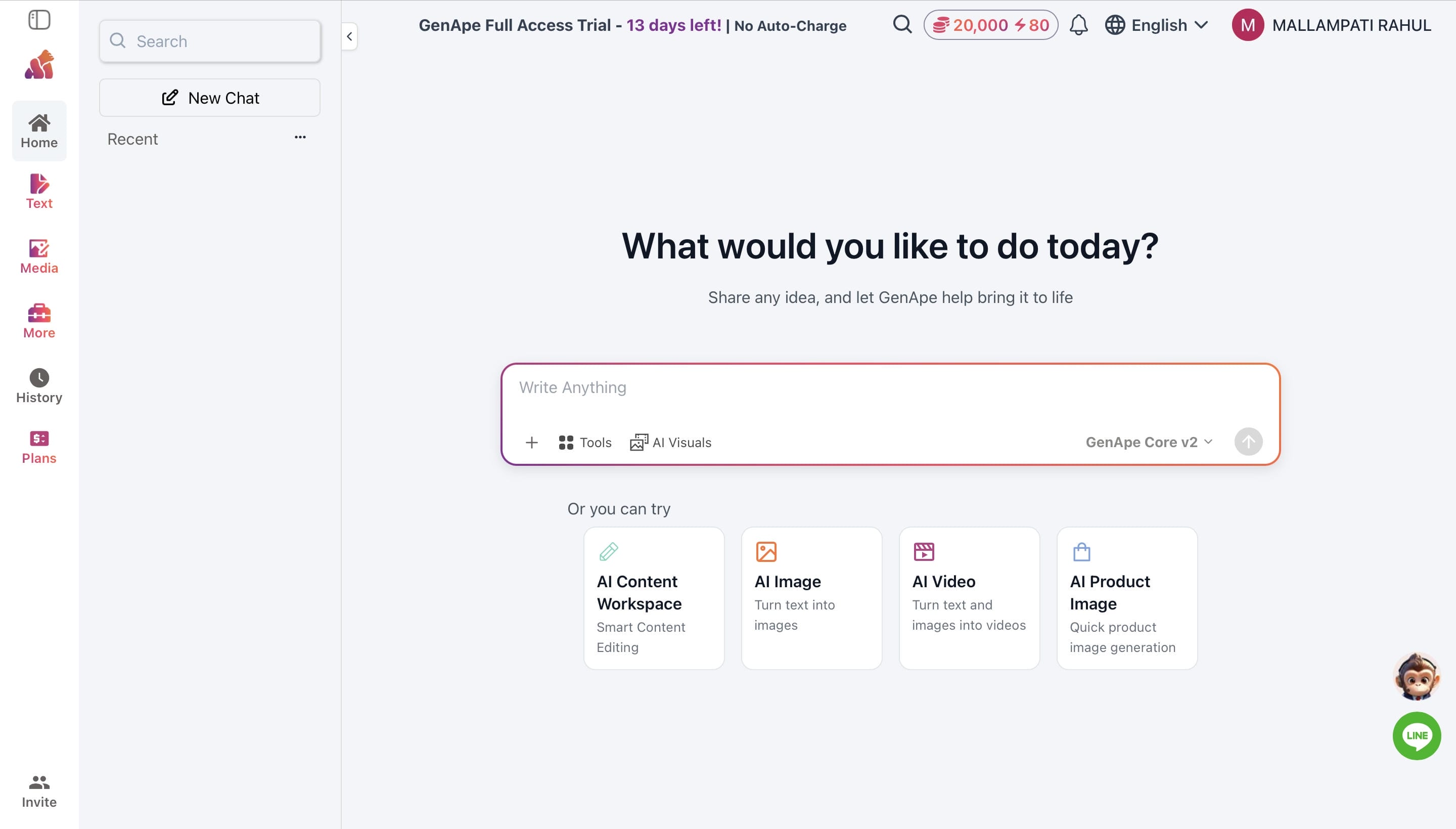Screen dimensions: 1456x829
Task: Click the plus attachment icon
Action: click(531, 443)
